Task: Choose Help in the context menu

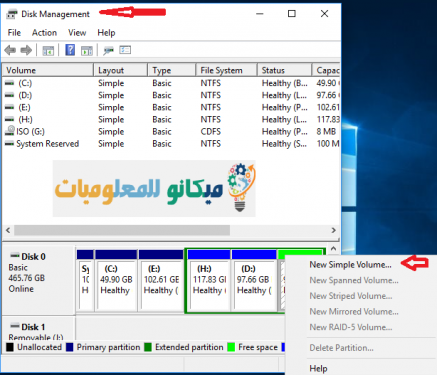Action: [x=318, y=368]
